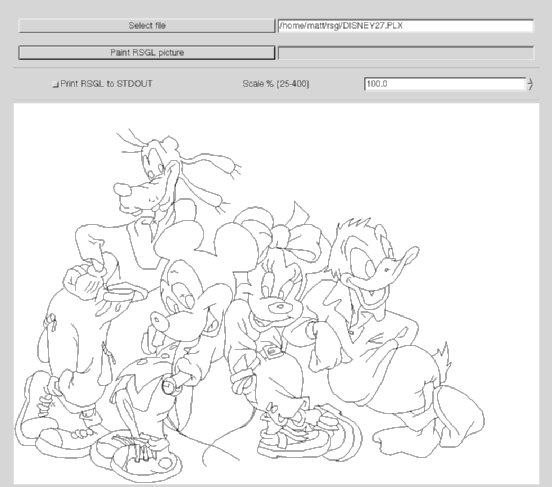This screenshot has height=487, width=552.
Task: Click the painted cartoon drawing canvas
Action: (276, 293)
